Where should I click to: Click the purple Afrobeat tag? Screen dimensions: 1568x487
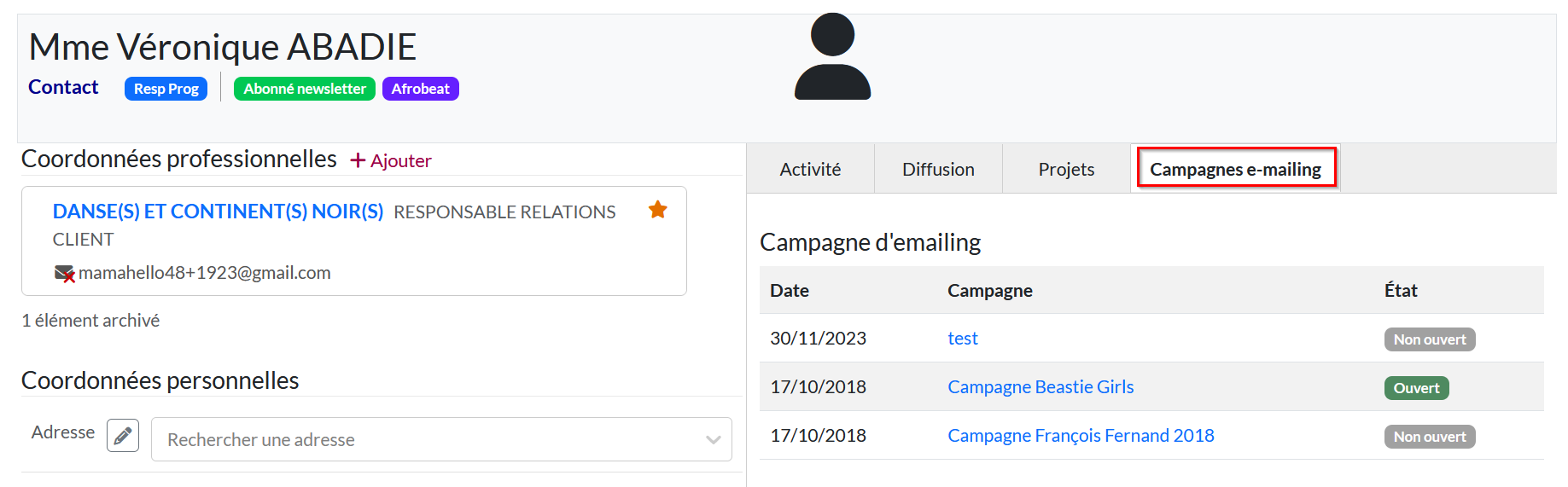(x=420, y=89)
